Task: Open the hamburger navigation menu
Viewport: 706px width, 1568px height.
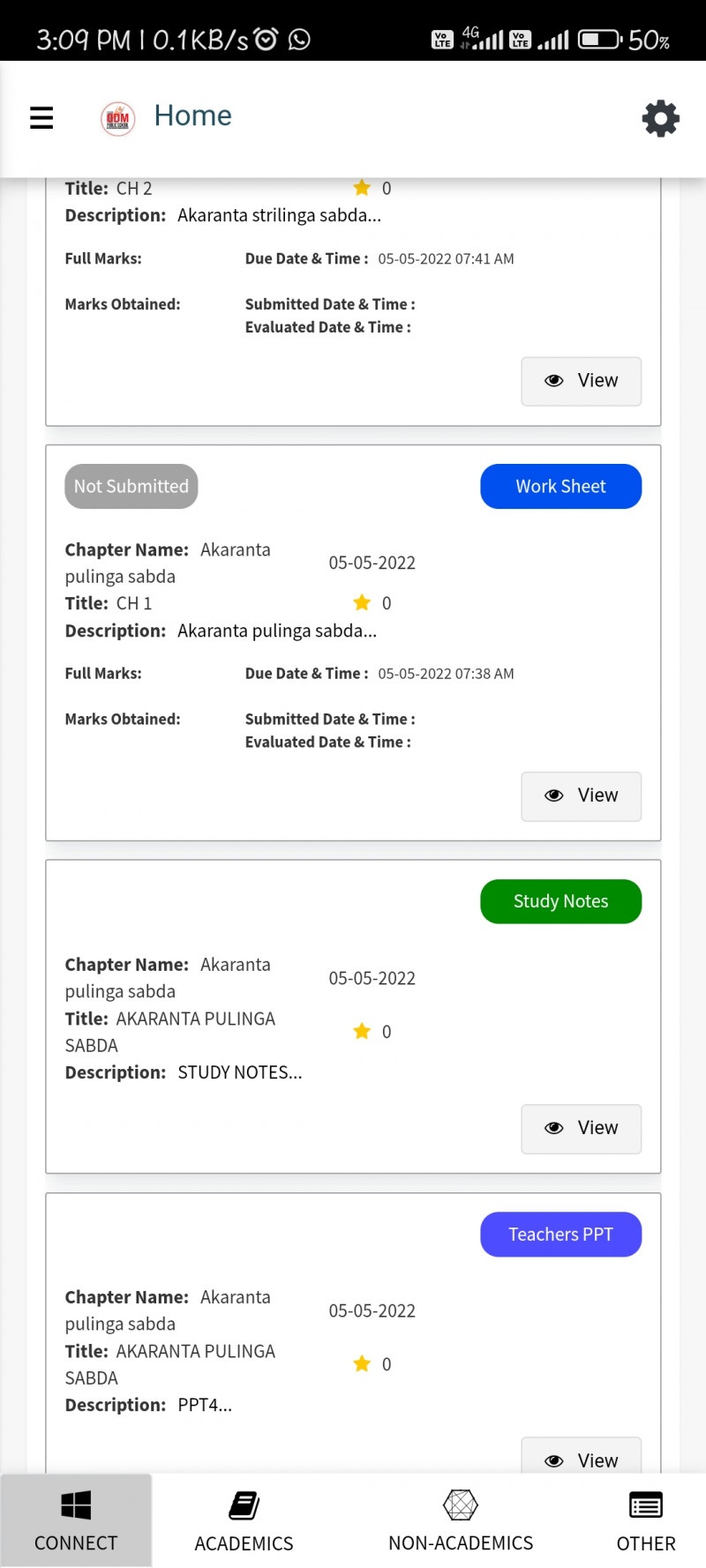Action: (x=41, y=117)
